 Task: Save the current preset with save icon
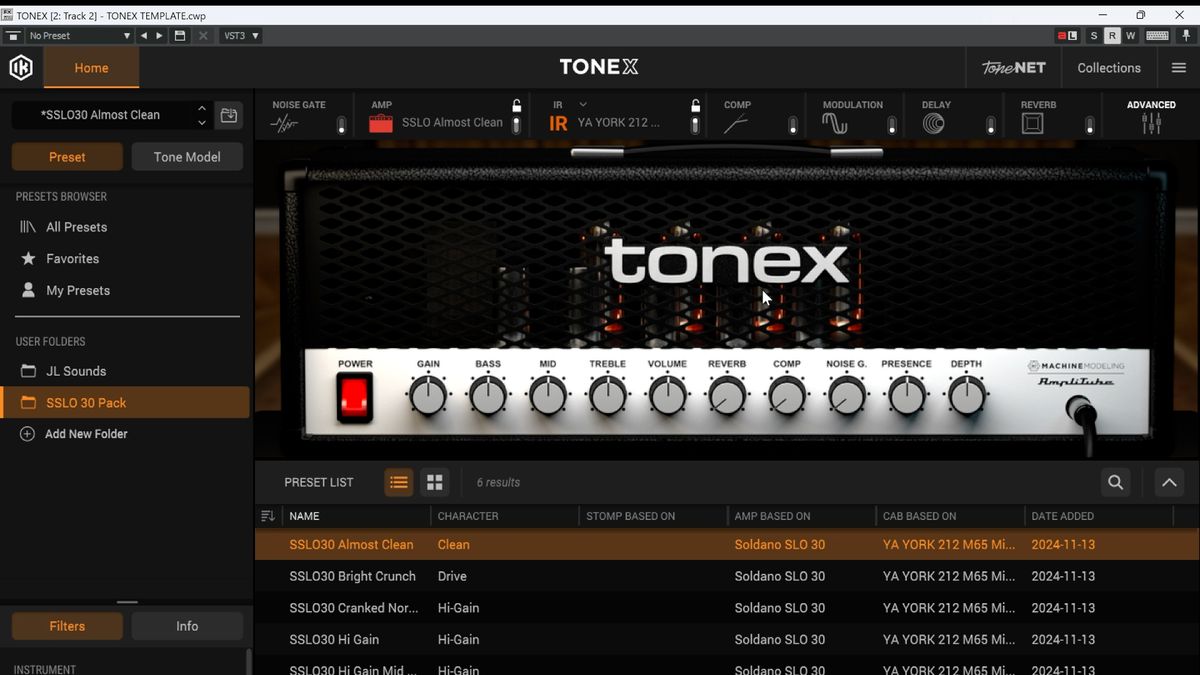coord(229,115)
